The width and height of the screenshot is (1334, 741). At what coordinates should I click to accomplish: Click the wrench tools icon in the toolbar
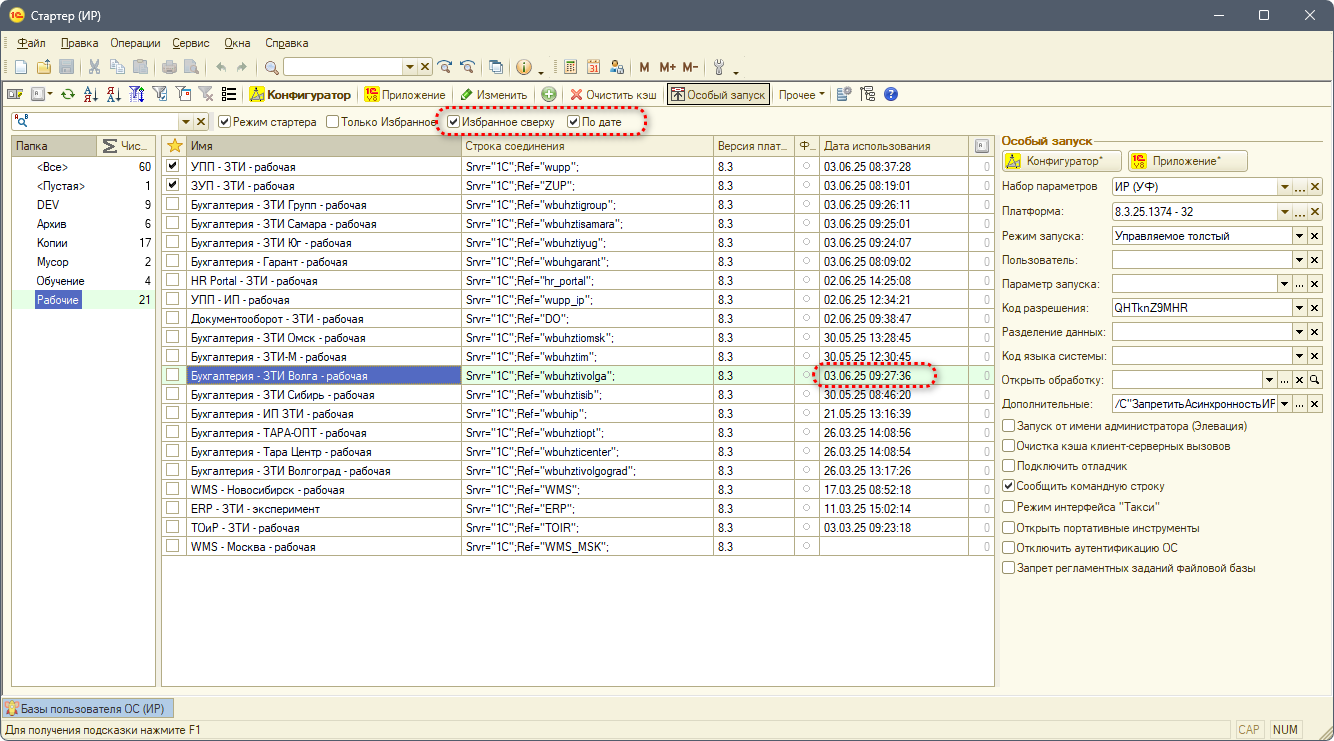(x=720, y=67)
